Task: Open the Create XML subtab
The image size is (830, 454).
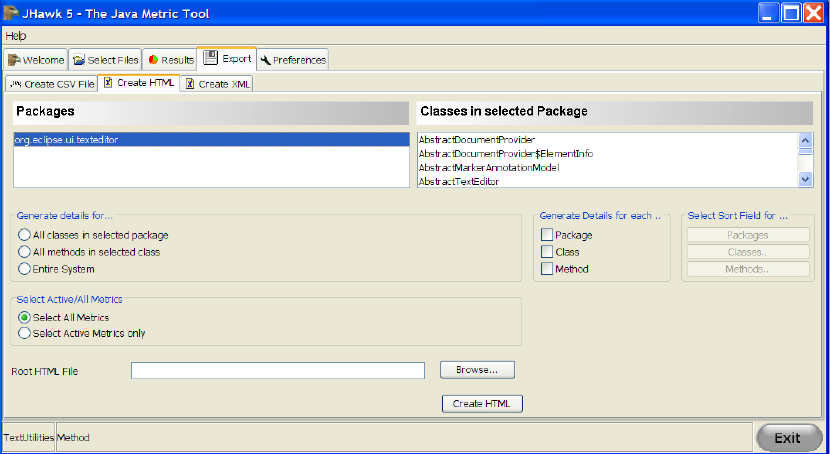Action: click(x=217, y=84)
